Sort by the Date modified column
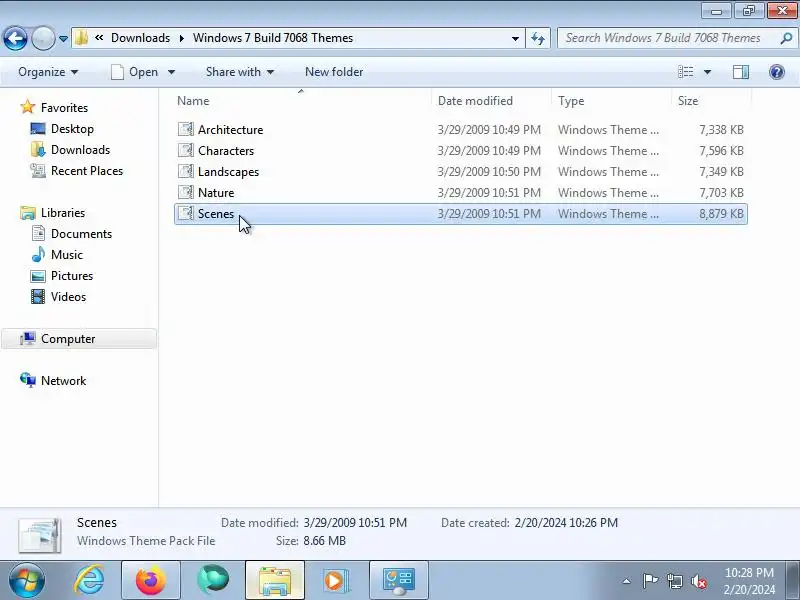Screen dimensions: 800x600 [x=491, y=101]
